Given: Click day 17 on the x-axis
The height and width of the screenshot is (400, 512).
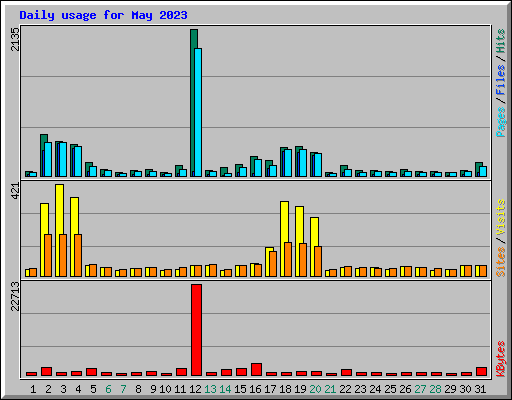Looking at the screenshot, I should coord(270,389).
